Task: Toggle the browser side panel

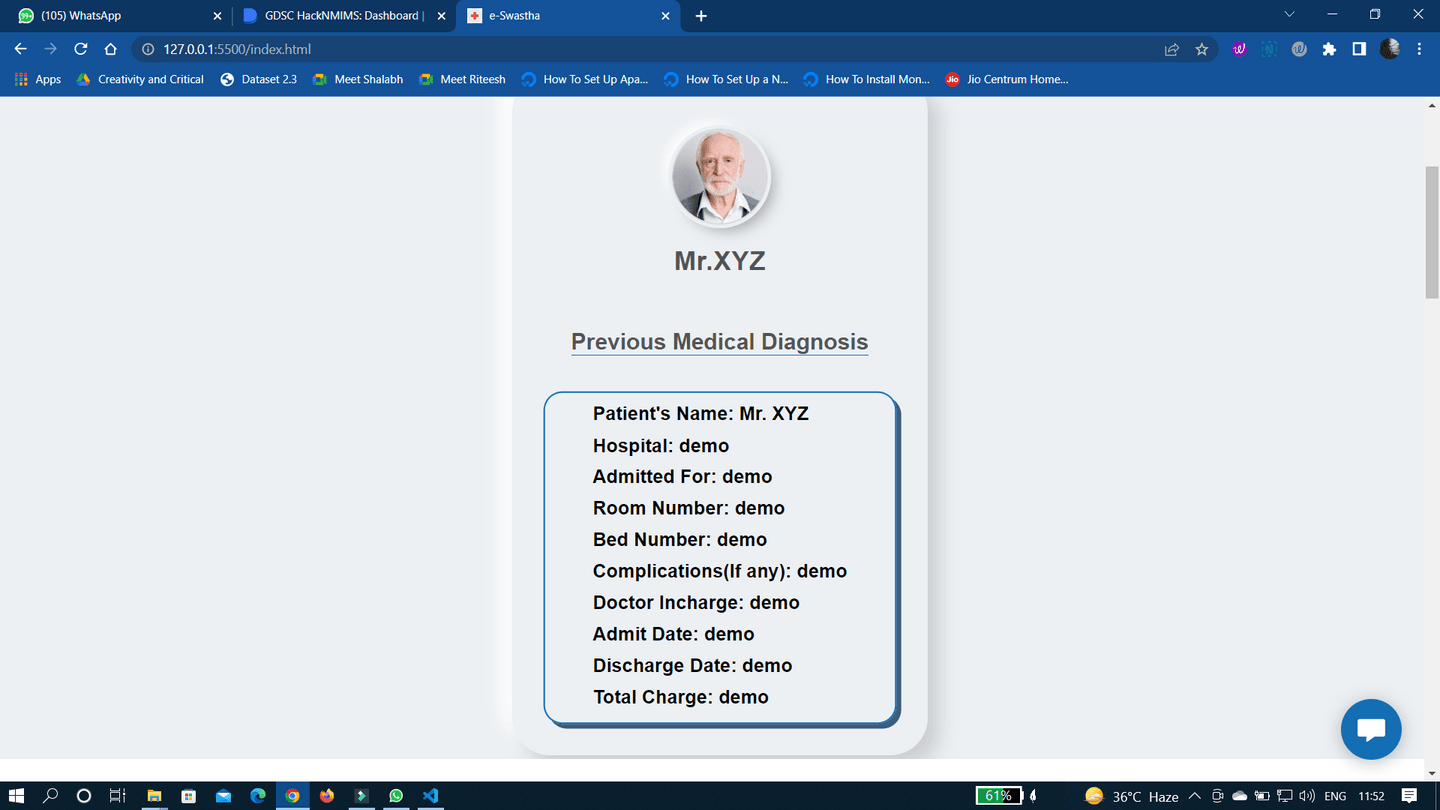Action: point(1359,49)
